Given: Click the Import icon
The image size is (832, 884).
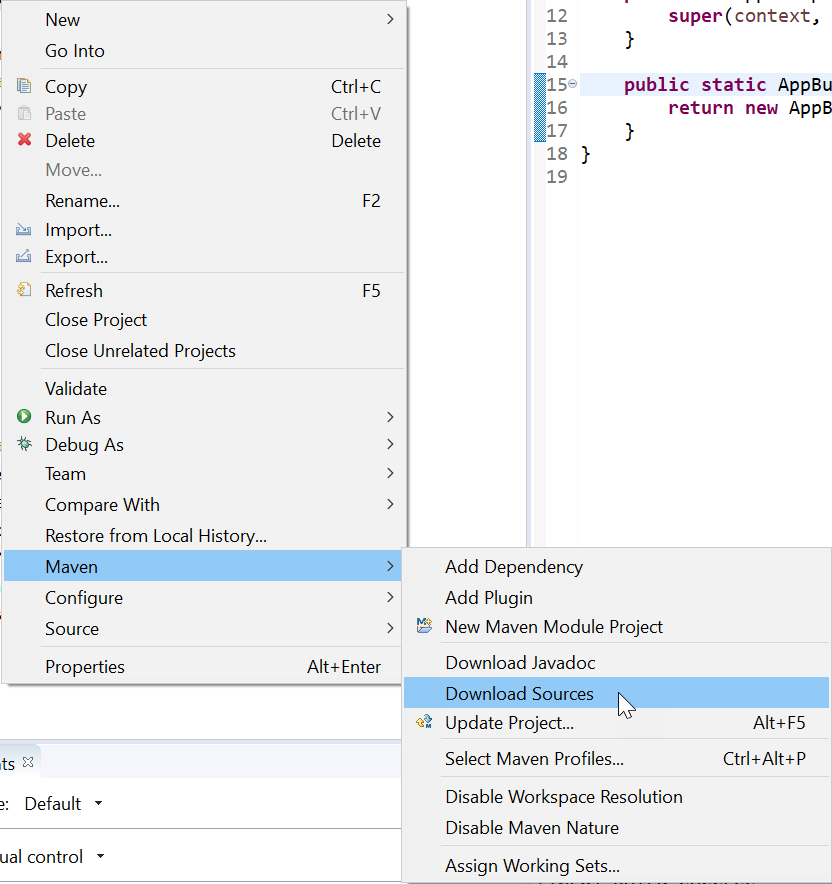Looking at the screenshot, I should click(x=24, y=229).
